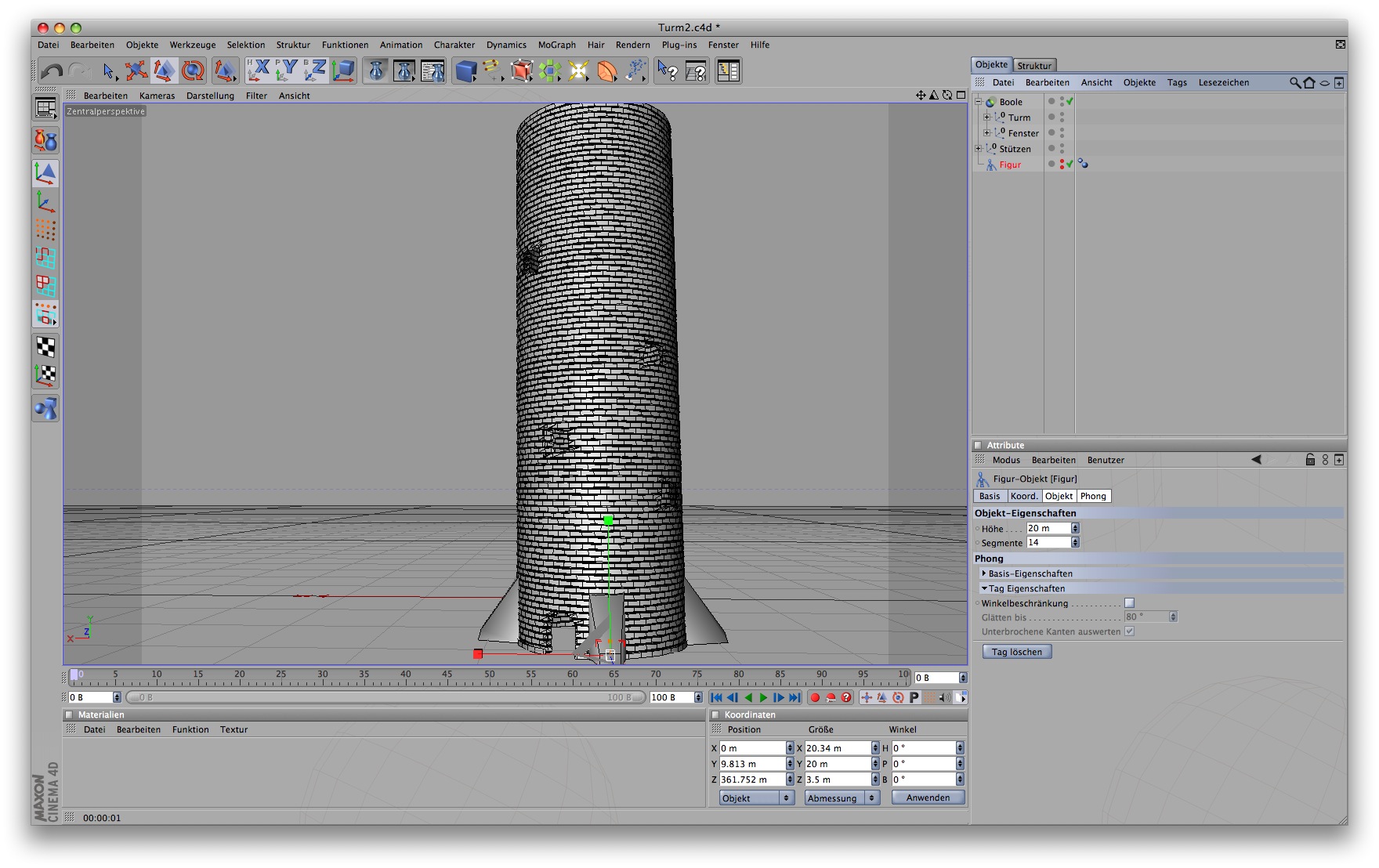Viewport: 1379px width, 868px height.
Task: Click the Tag löschen button
Action: [1016, 652]
